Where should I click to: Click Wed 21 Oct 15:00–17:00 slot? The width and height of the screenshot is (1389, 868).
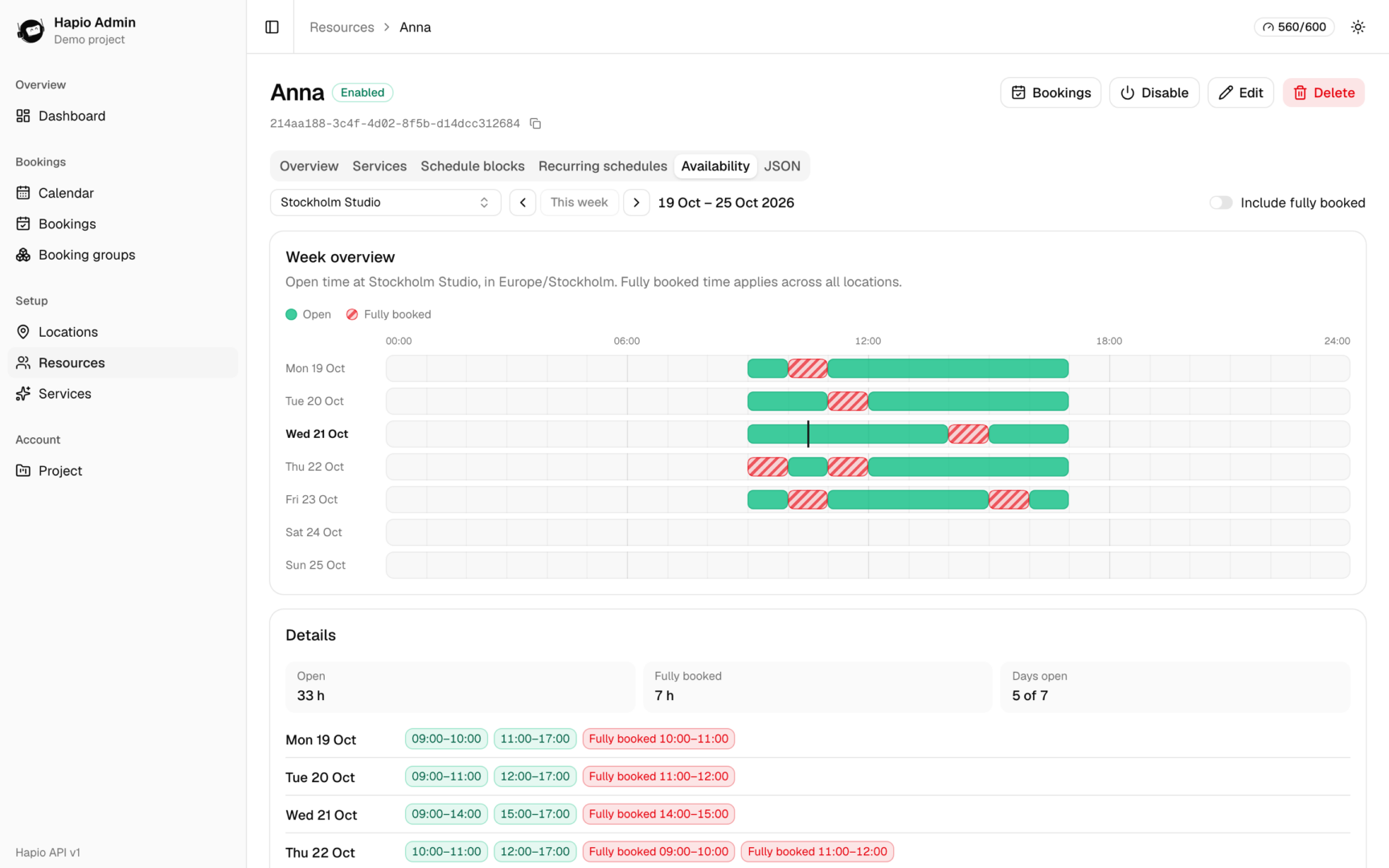click(x=535, y=814)
